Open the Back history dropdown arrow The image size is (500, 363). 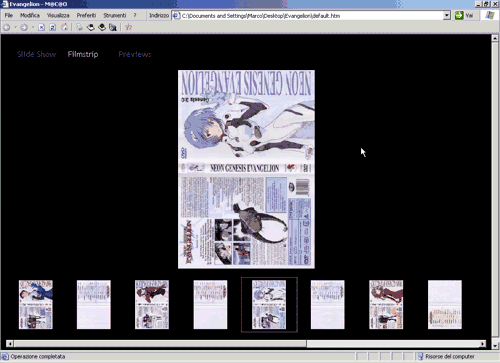tap(15, 27)
